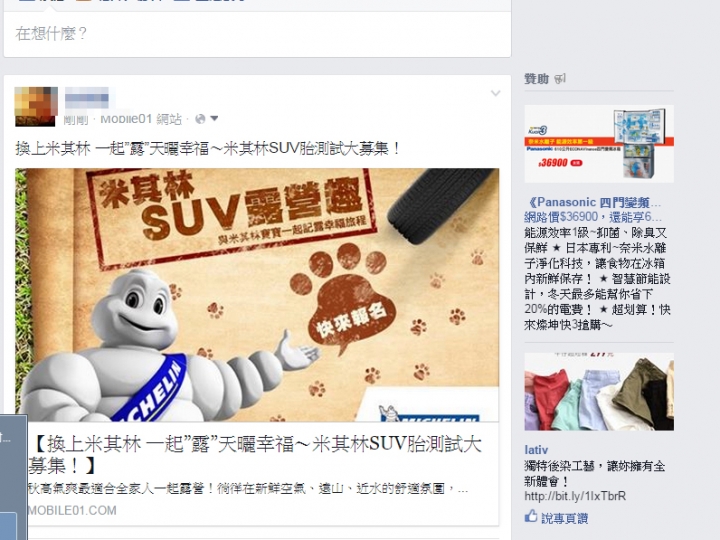Open the poster's blurred name link
The height and width of the screenshot is (540, 720).
point(87,98)
